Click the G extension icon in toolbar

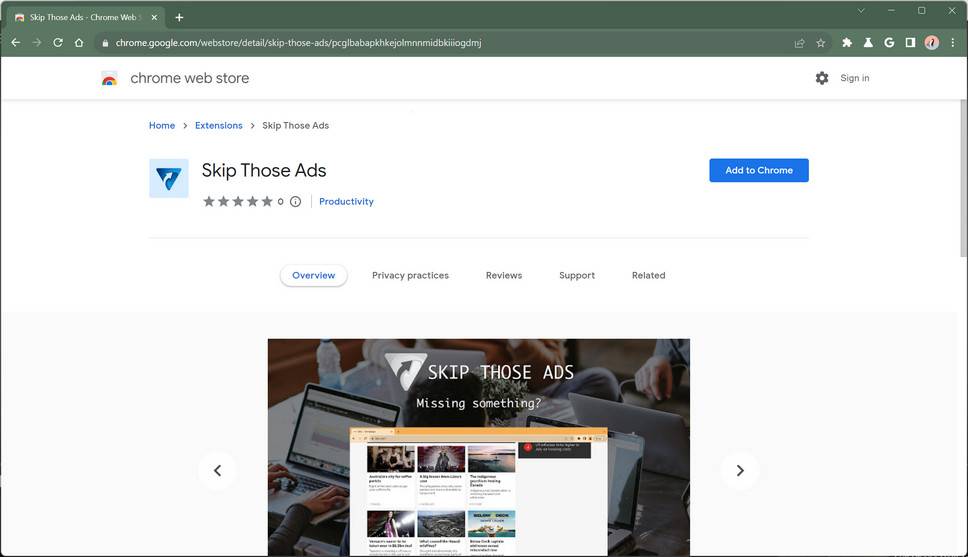(889, 43)
